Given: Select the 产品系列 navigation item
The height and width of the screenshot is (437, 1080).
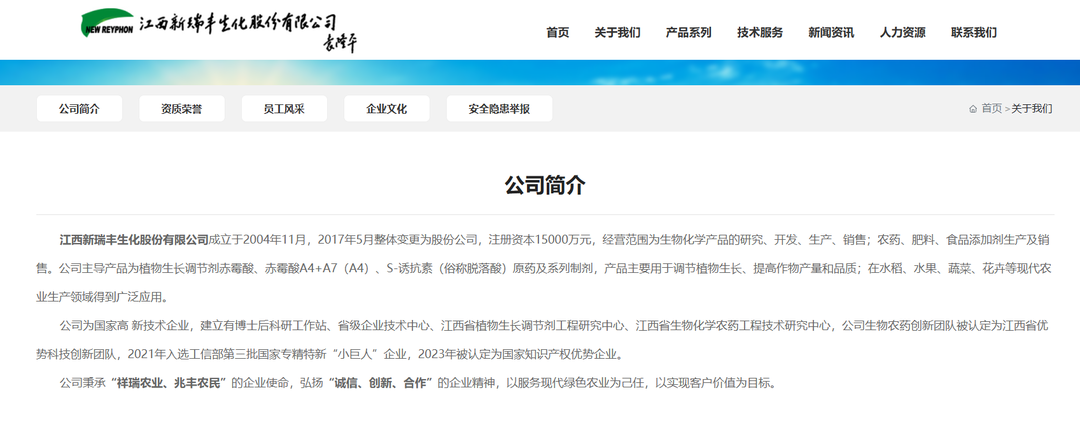Looking at the screenshot, I should point(688,32).
